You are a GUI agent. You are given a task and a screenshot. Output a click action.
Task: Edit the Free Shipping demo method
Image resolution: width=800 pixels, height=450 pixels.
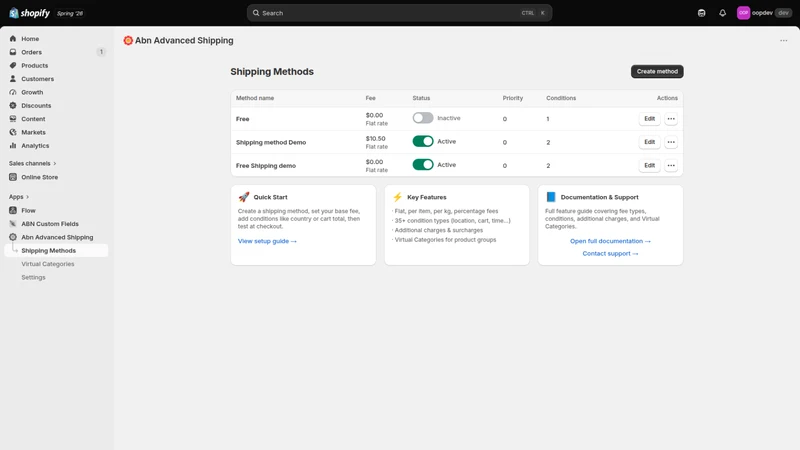[x=649, y=165]
